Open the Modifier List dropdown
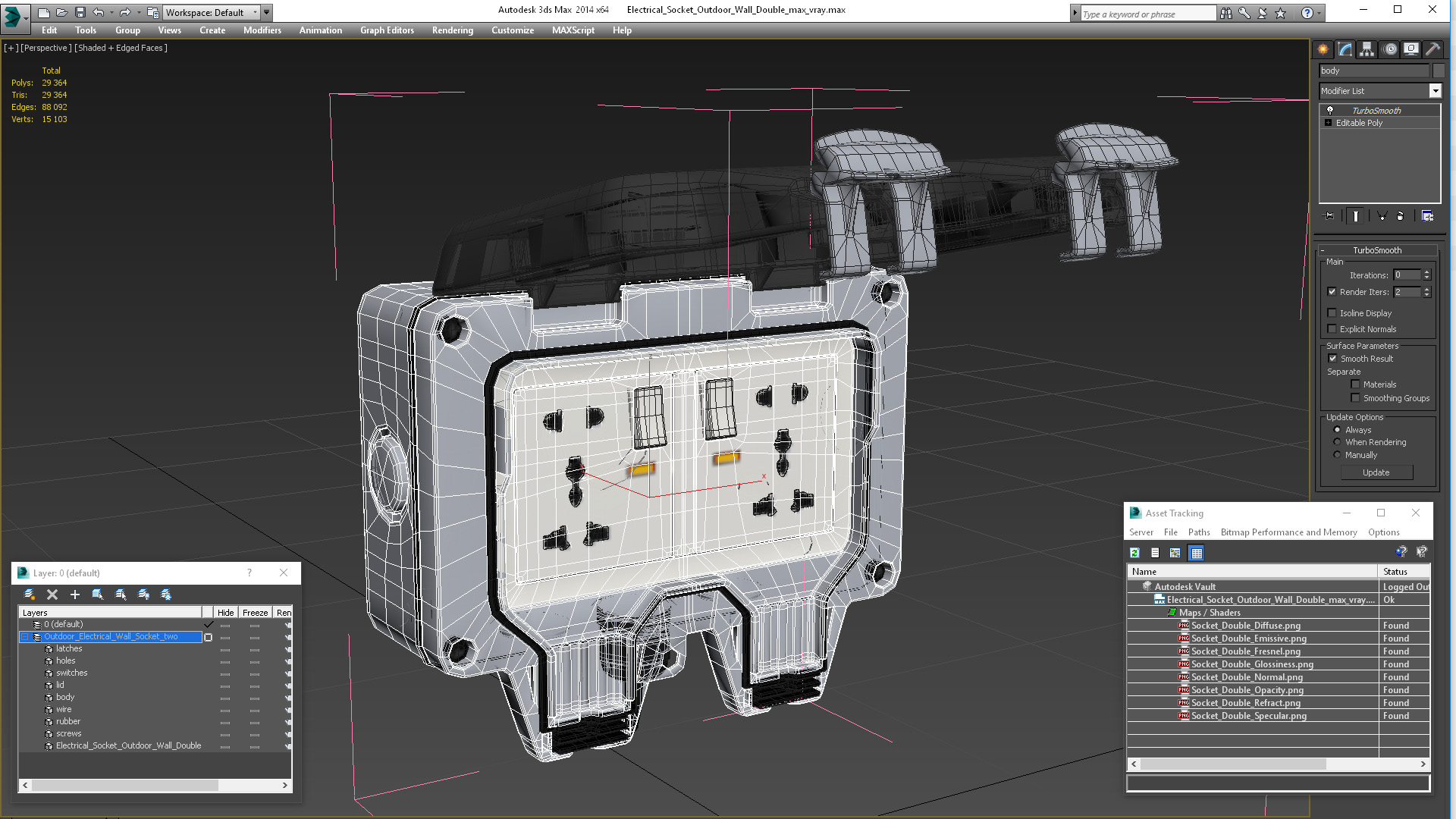Viewport: 1456px width, 819px height. pyautogui.click(x=1435, y=91)
